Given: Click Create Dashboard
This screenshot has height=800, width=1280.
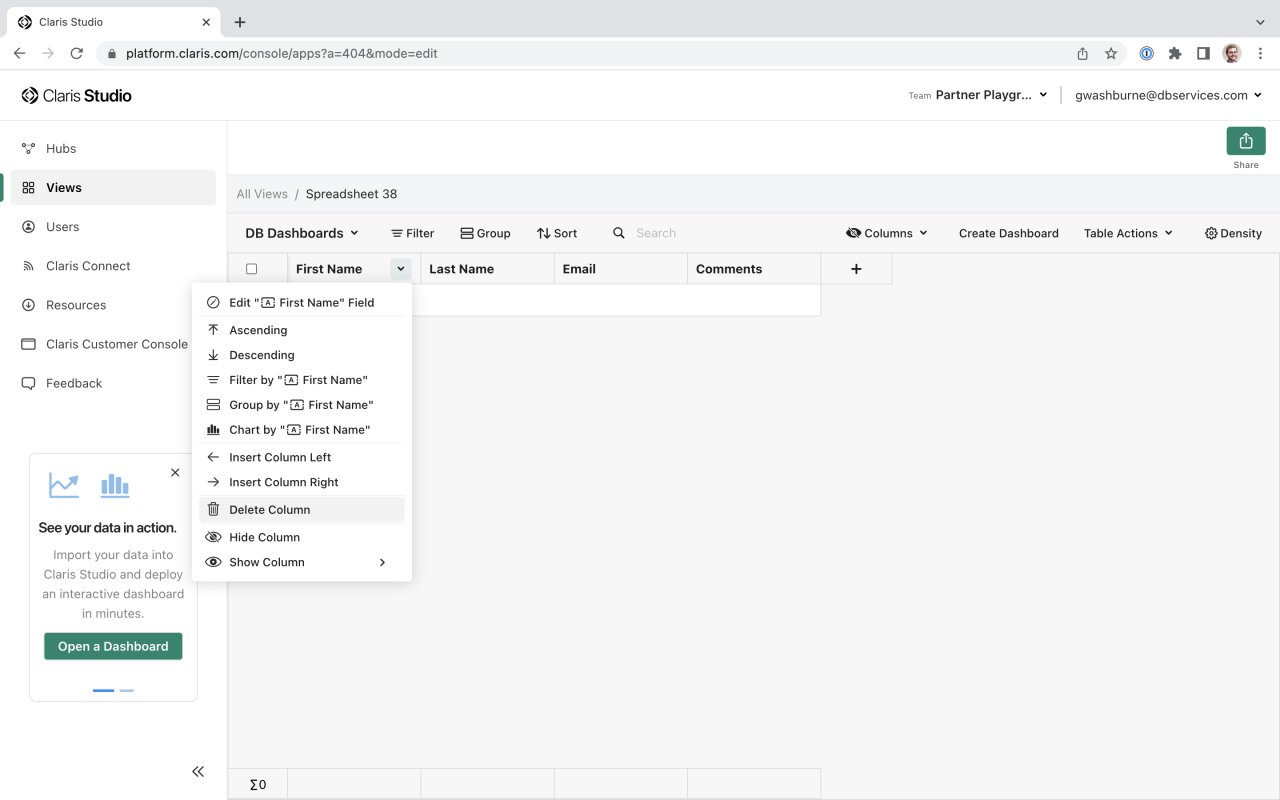Looking at the screenshot, I should (1009, 233).
